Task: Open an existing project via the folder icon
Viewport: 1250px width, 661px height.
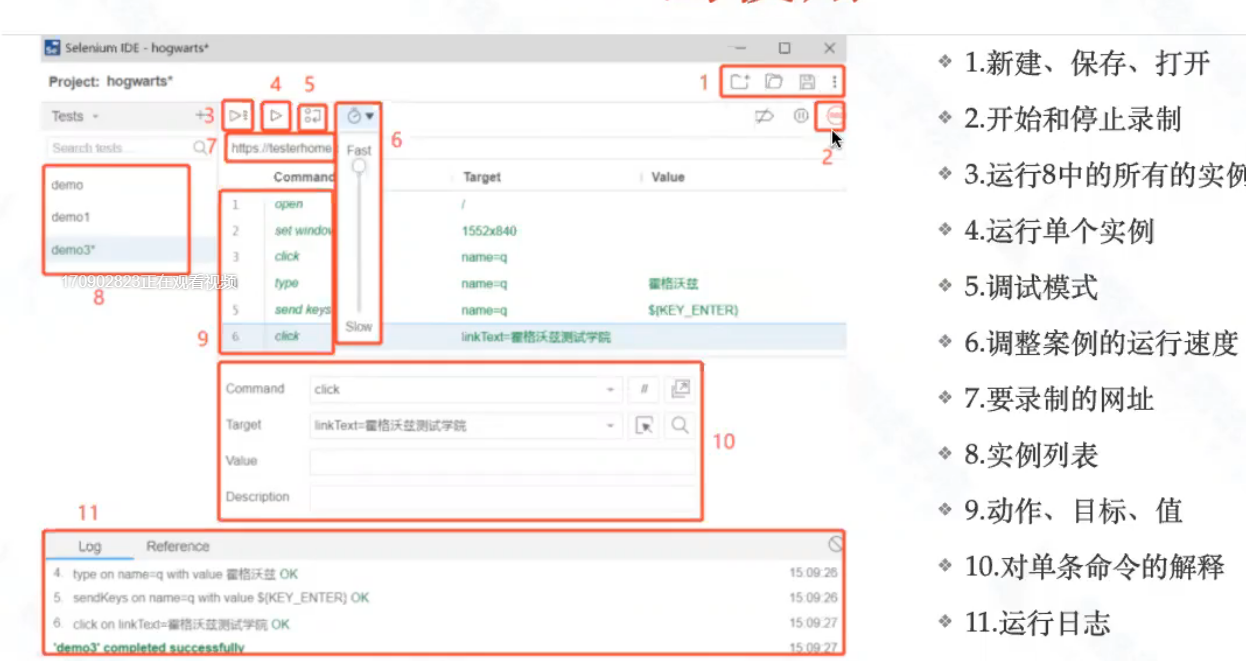Action: (773, 82)
